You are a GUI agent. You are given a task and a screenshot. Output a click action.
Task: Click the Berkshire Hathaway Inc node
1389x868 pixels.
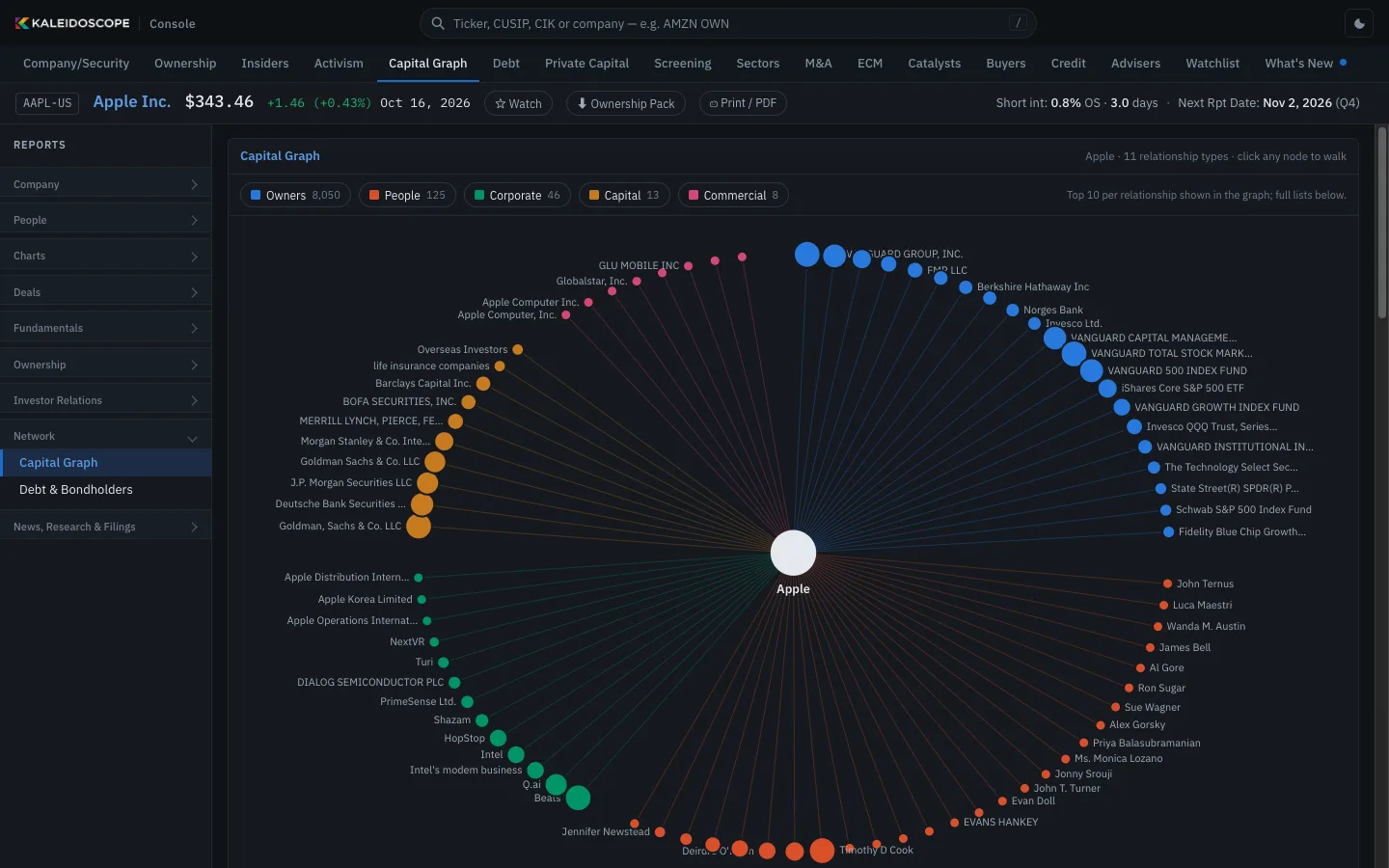point(966,287)
